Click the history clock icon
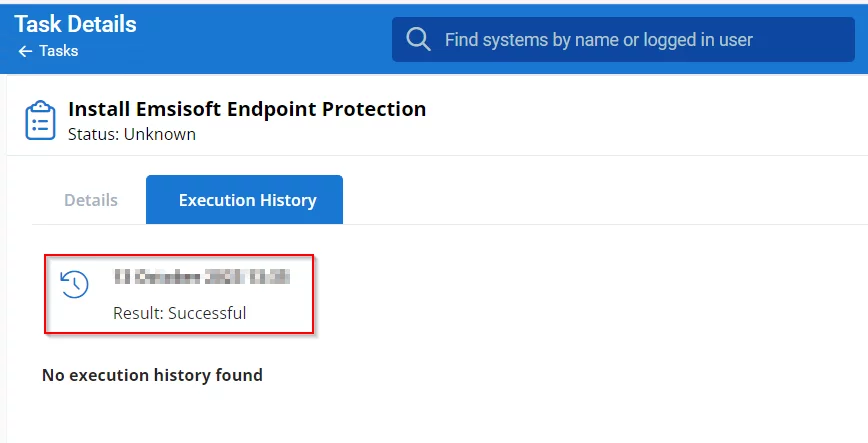Viewport: 868px width, 443px height. pyautogui.click(x=74, y=284)
